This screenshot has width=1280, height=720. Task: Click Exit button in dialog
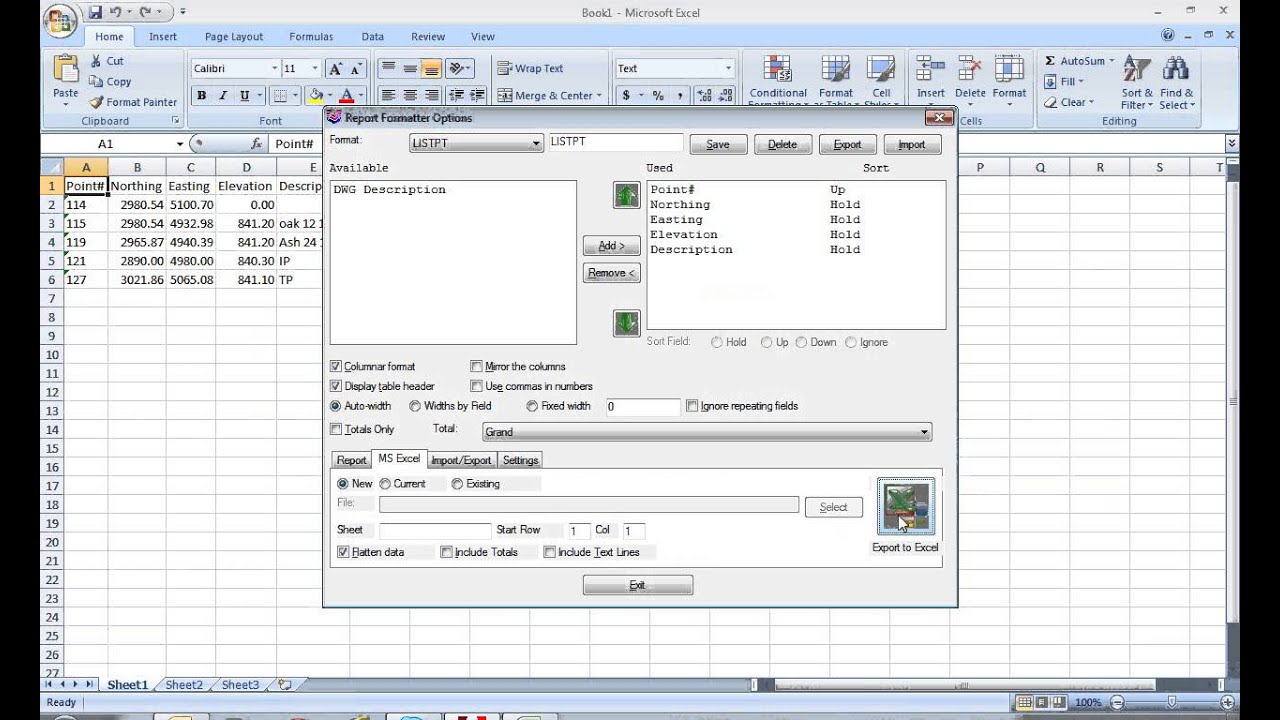[637, 585]
